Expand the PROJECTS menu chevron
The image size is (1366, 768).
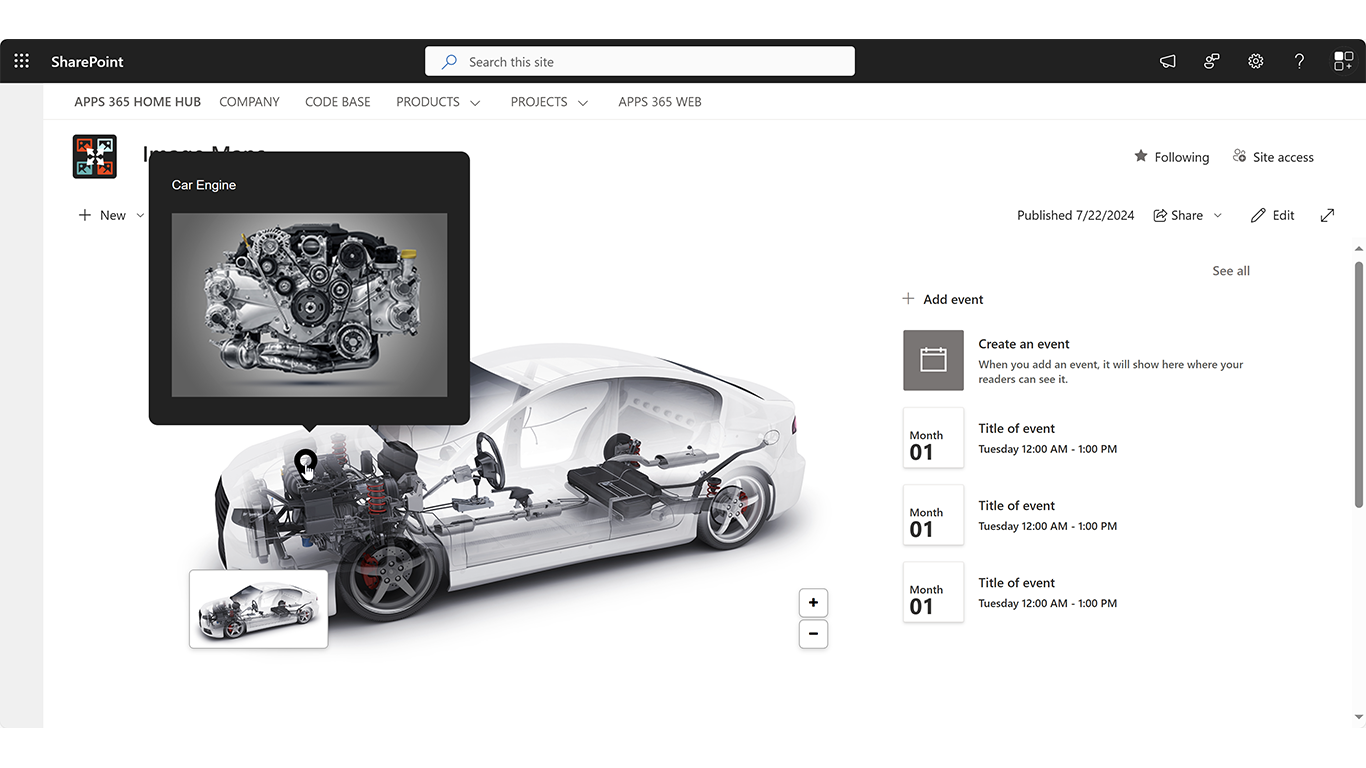583,103
